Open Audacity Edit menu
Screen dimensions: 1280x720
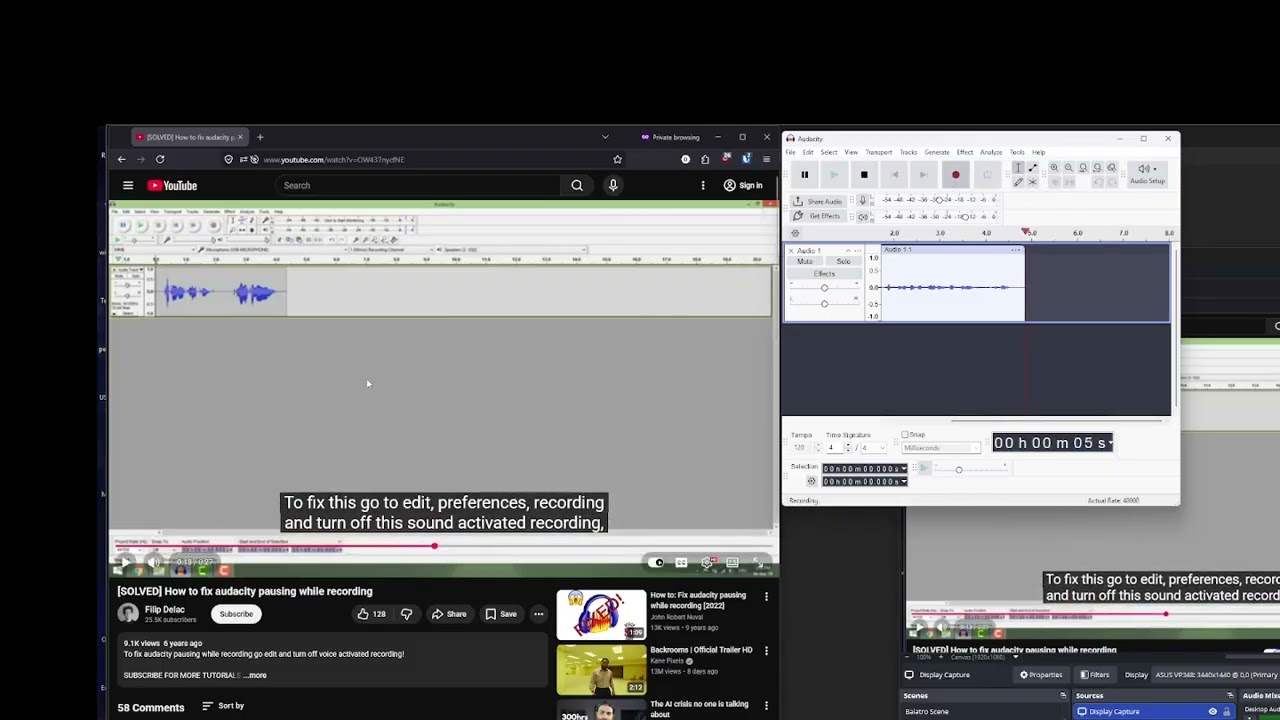(x=808, y=152)
